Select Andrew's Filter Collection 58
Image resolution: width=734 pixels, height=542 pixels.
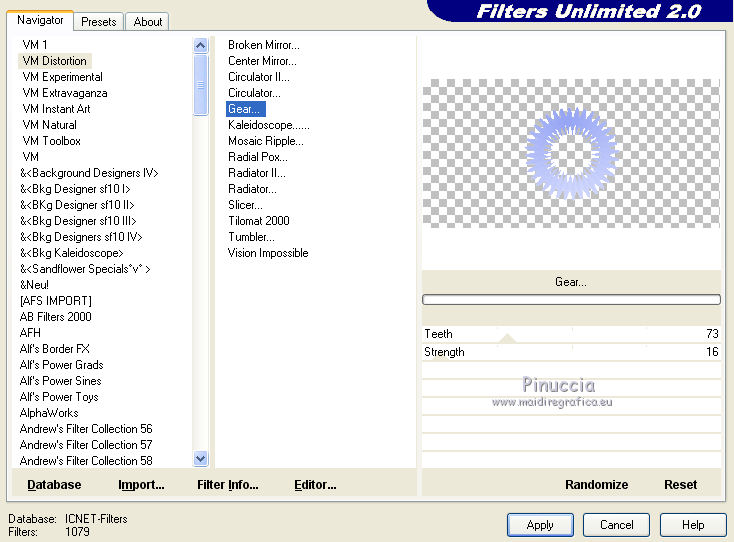(86, 461)
